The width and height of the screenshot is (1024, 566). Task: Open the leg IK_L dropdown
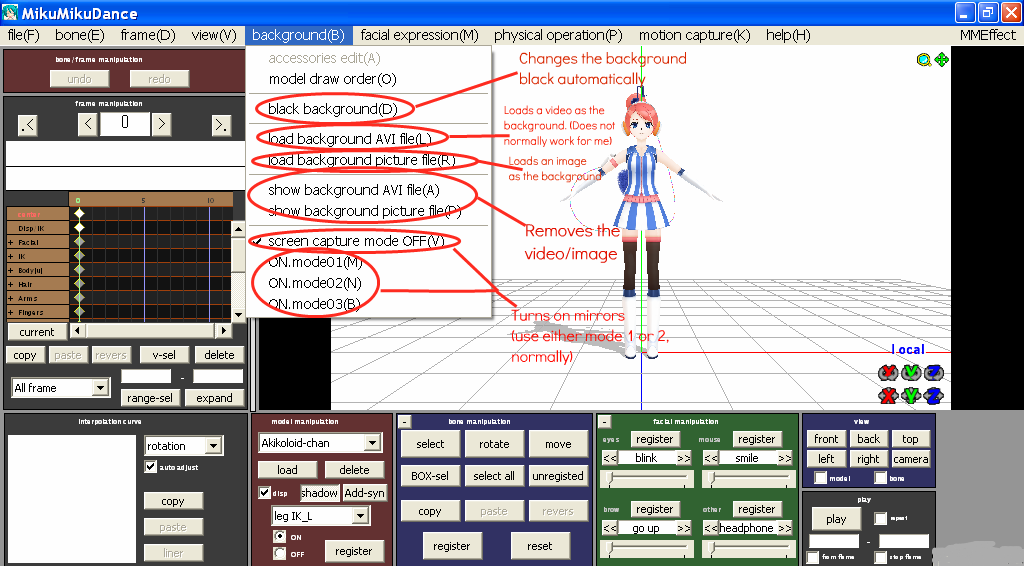(360, 516)
